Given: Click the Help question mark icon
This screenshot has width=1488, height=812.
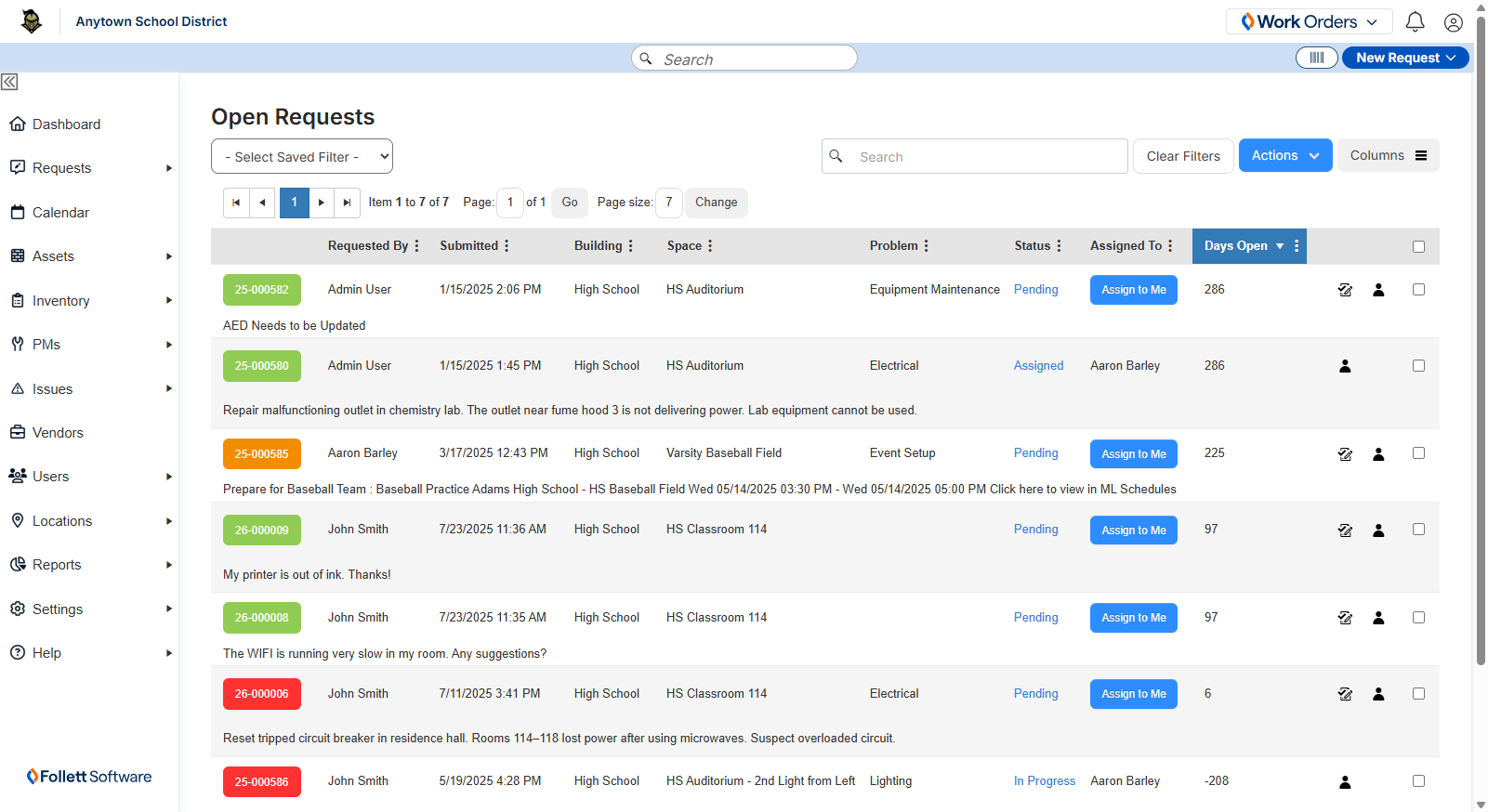Looking at the screenshot, I should [x=18, y=652].
